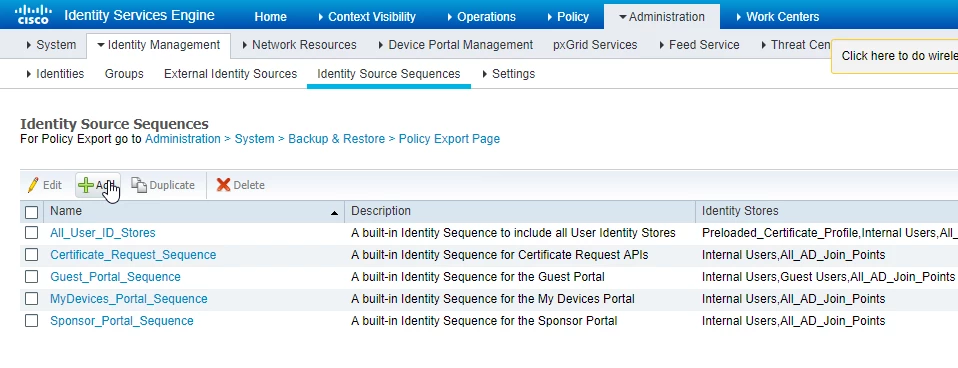Open External Identity Sources tab
958x368 pixels.
(230, 73)
